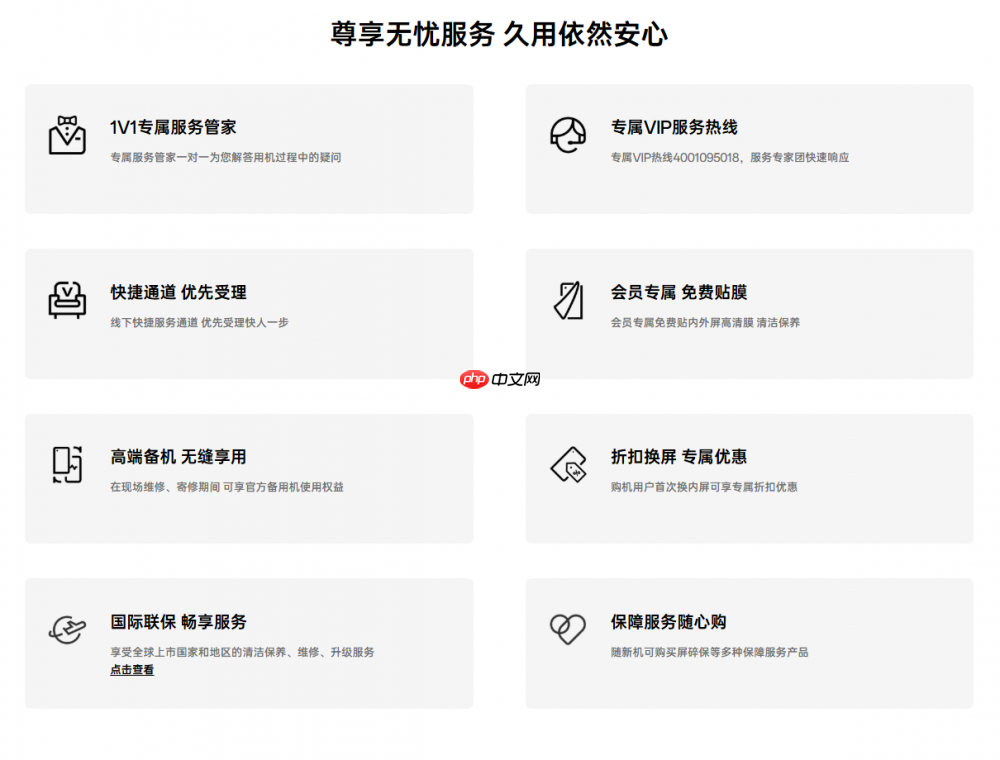Click the page title 尊享无忧服务 久用依然安心

[x=499, y=34]
